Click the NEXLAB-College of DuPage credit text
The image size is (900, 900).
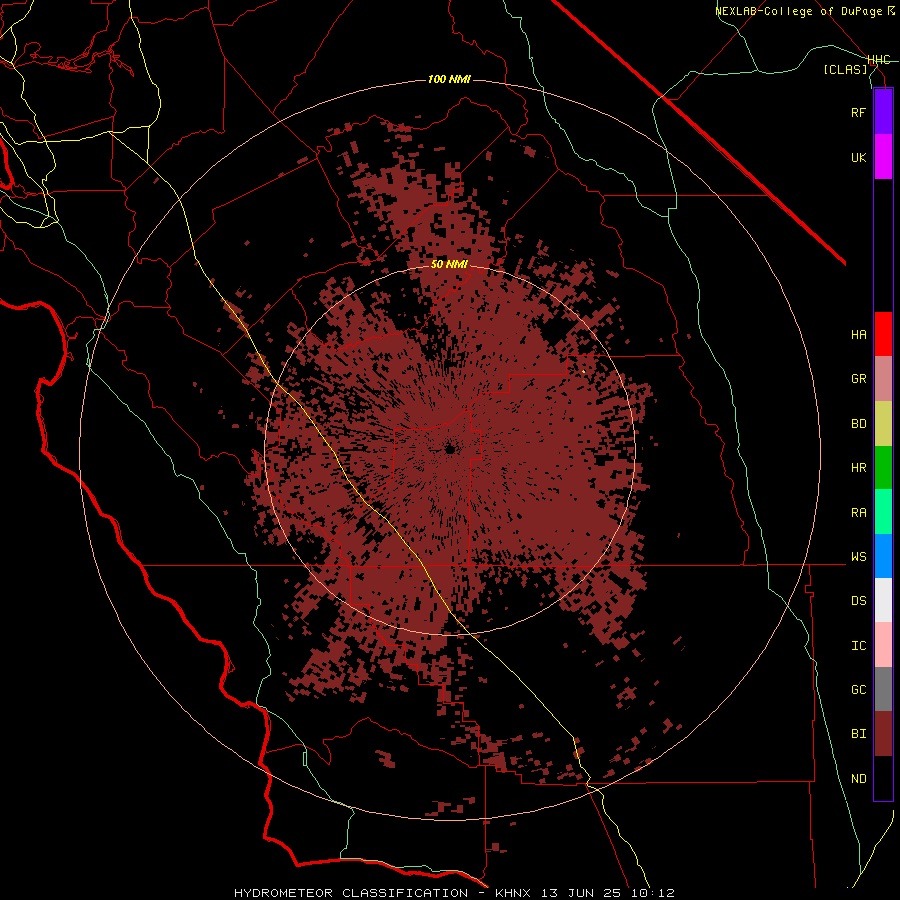coord(798,11)
